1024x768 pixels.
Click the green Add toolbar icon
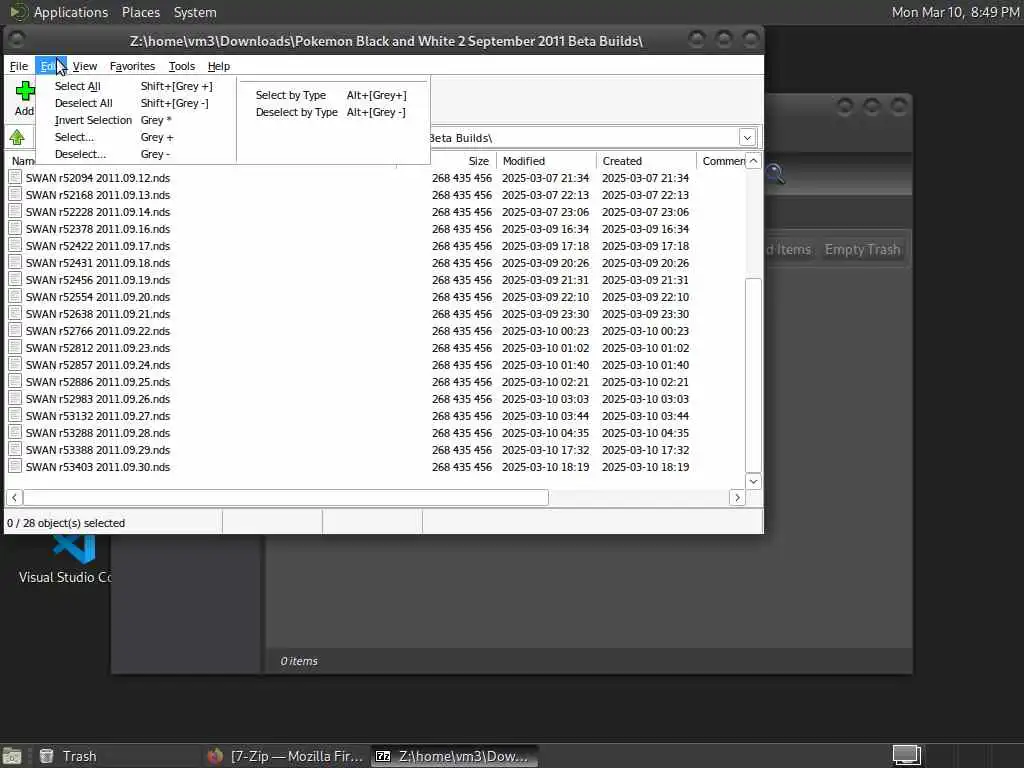[x=25, y=92]
